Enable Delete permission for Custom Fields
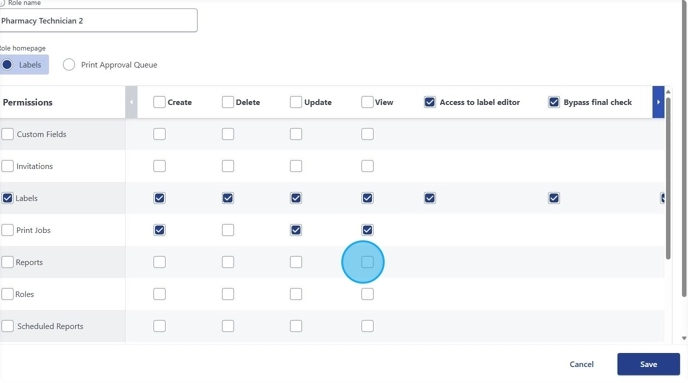 tap(228, 134)
